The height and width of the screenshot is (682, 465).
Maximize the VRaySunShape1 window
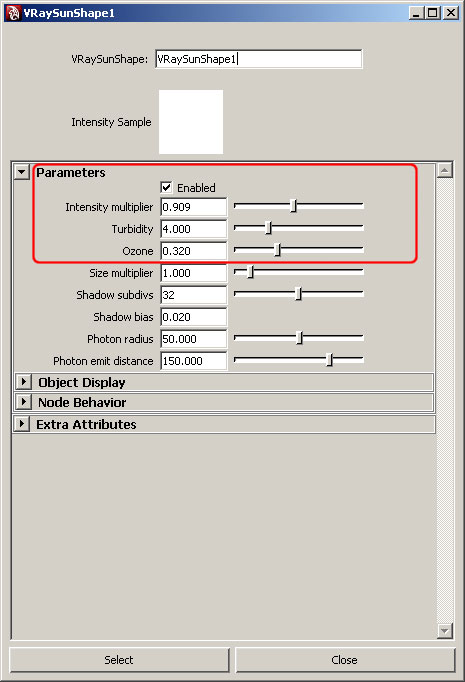[x=432, y=13]
